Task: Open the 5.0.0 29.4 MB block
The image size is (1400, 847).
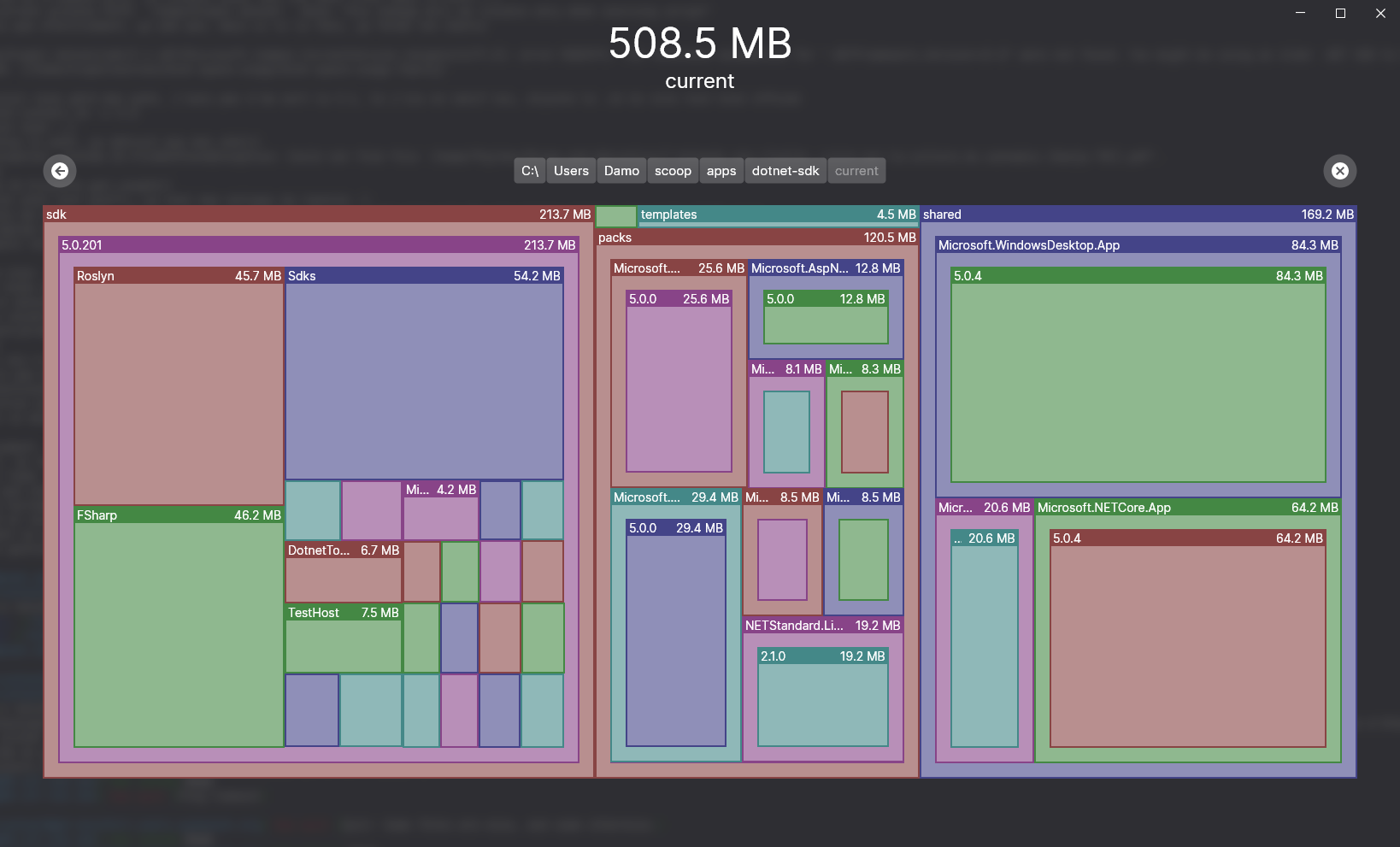Action: (676, 632)
